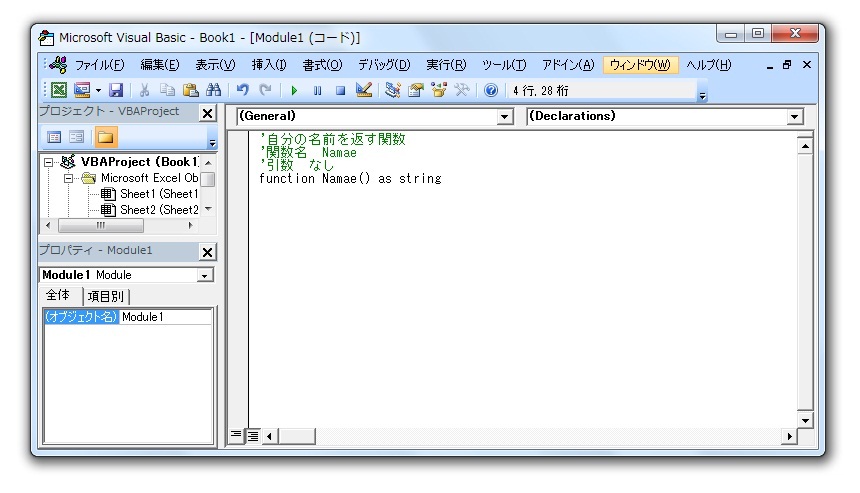Open the ヘルプ(H) menu

pos(709,65)
